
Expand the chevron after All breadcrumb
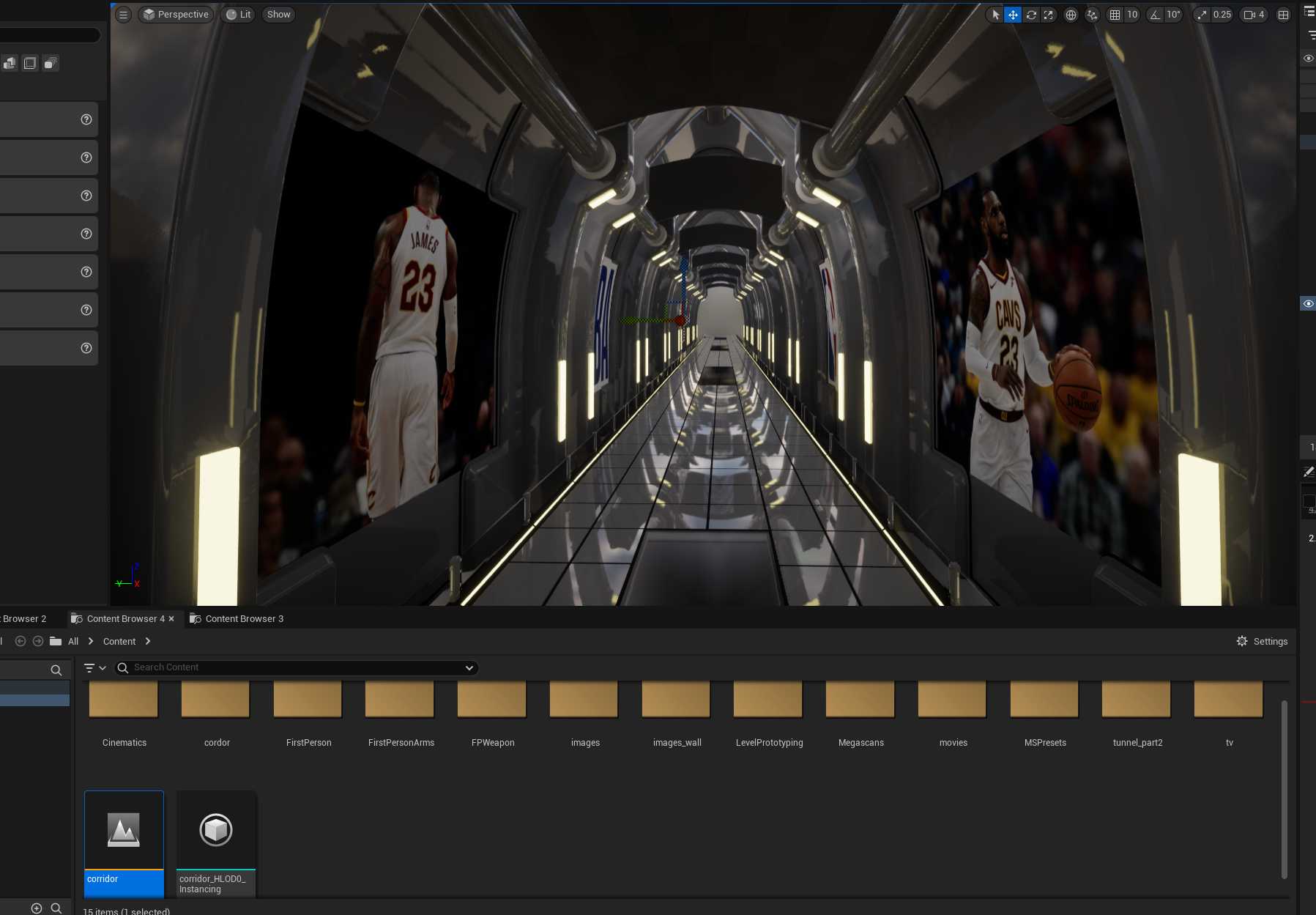click(91, 641)
